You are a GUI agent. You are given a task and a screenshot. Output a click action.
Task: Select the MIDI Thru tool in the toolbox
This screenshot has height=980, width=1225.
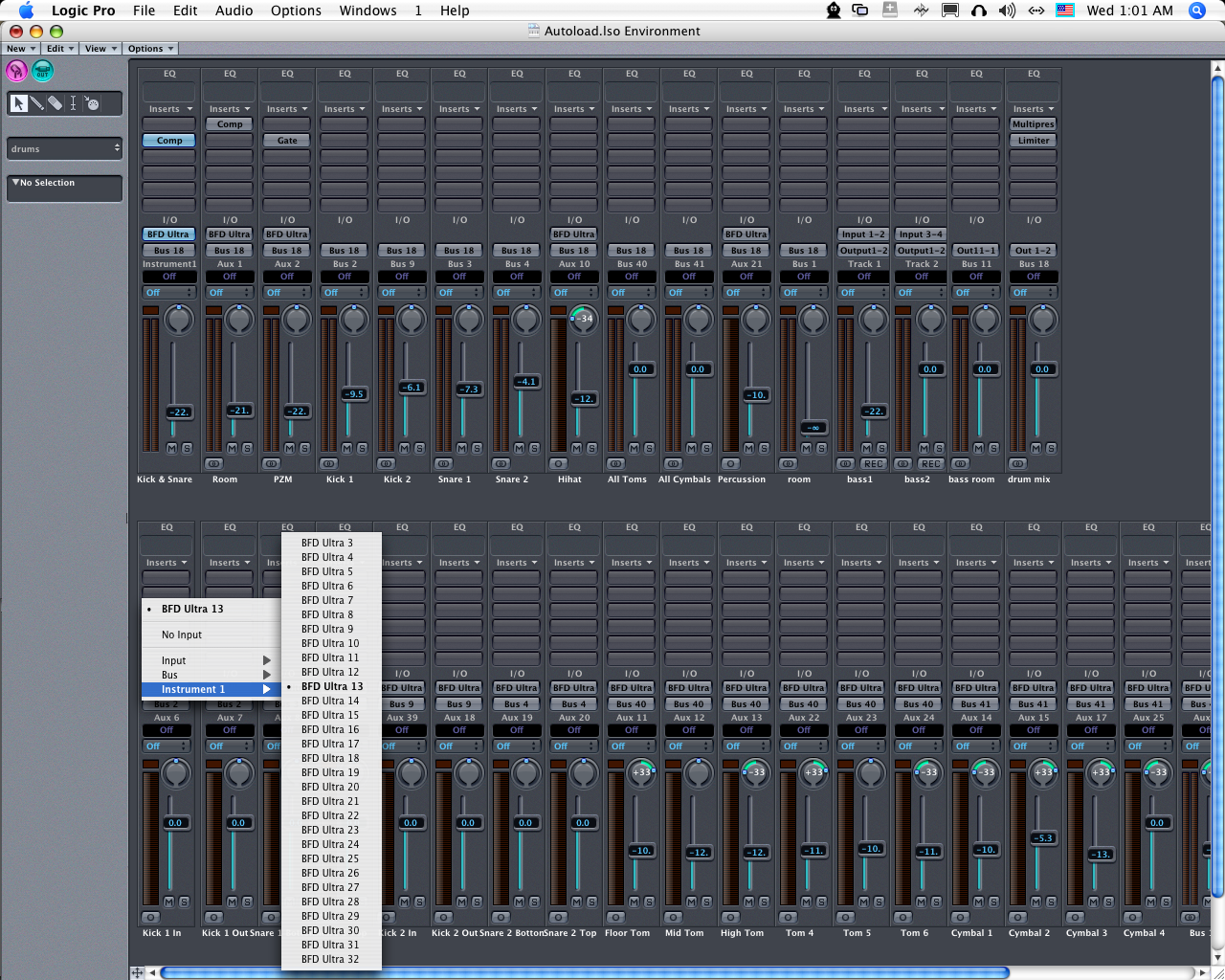(x=92, y=103)
